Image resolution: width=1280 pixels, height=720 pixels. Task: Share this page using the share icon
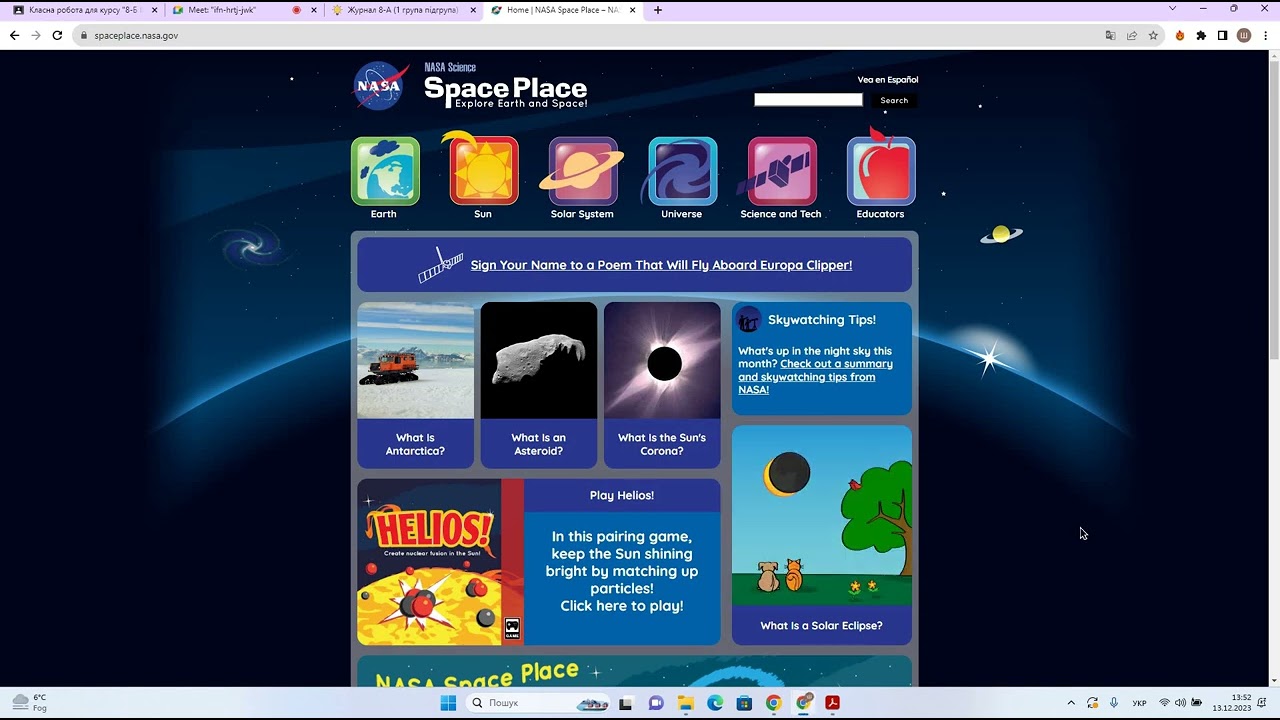click(x=1132, y=35)
